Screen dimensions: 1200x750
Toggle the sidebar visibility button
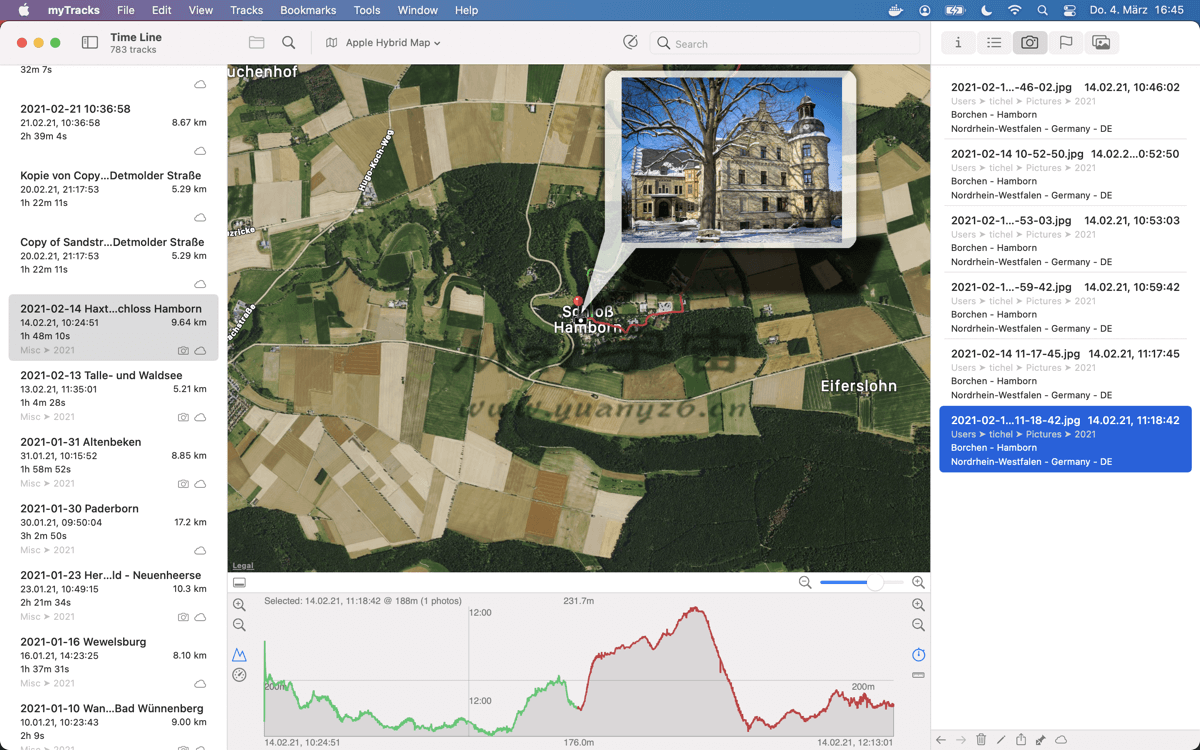pyautogui.click(x=90, y=43)
